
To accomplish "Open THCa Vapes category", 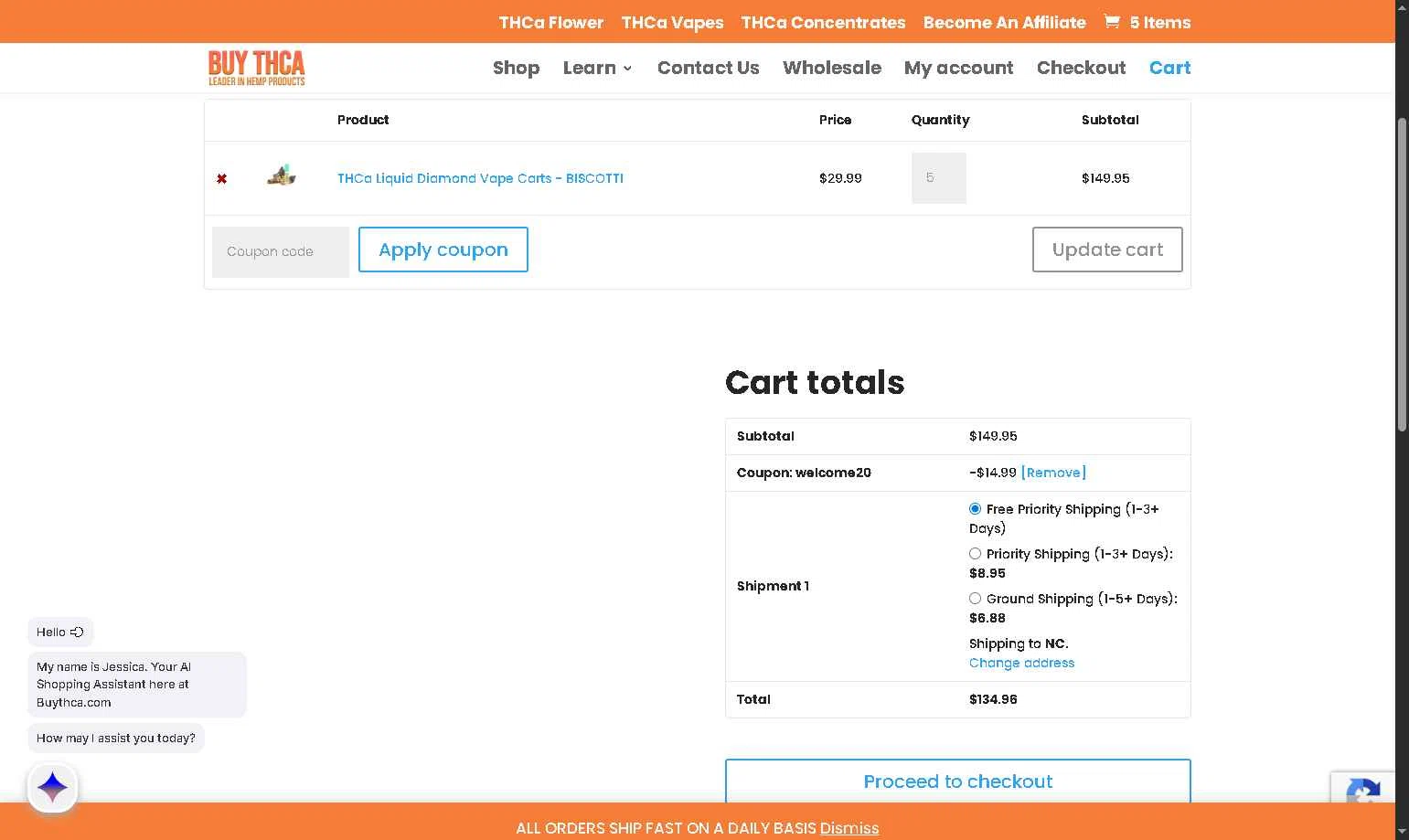I will click(672, 23).
